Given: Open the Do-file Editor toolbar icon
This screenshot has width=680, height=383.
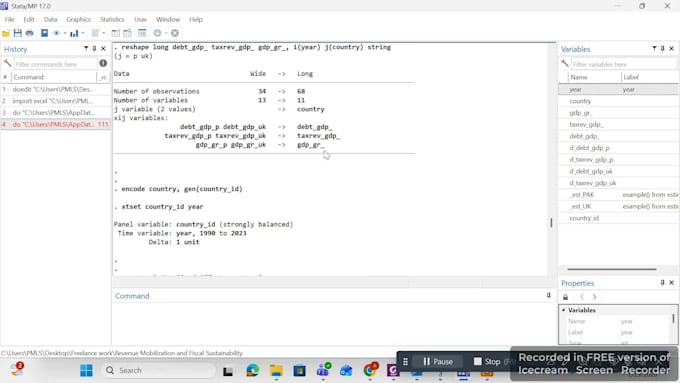Looking at the screenshot, I should [95, 33].
